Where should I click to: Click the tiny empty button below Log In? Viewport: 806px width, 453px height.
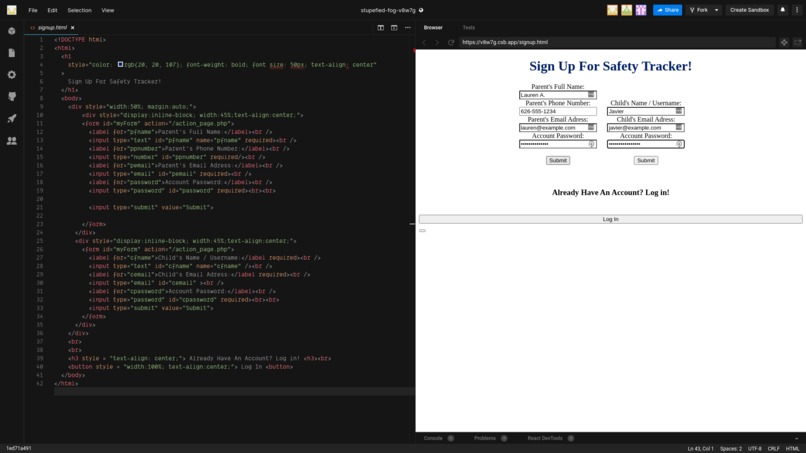click(x=422, y=230)
